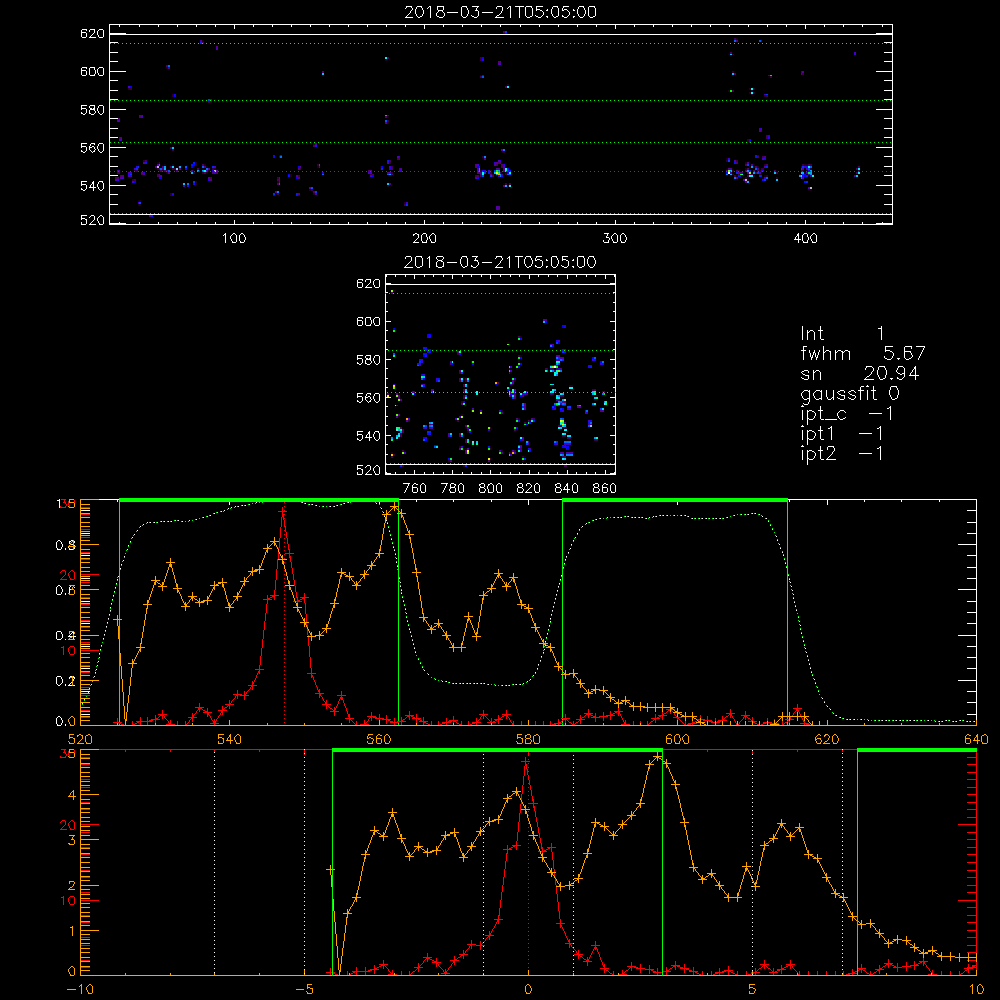
Task: Select the 'Int 1' readout line
Action: point(842,334)
